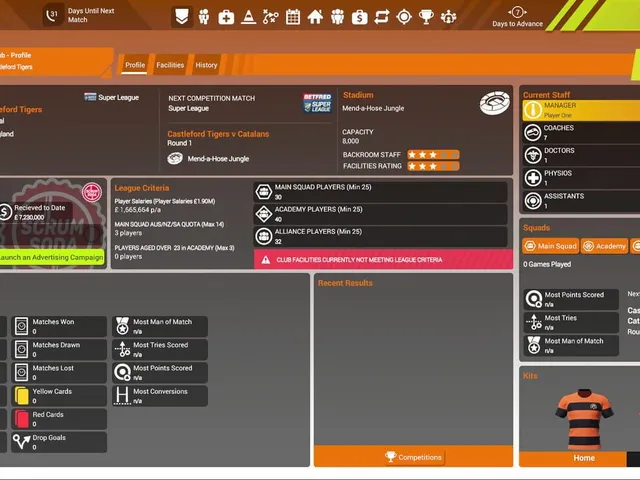Viewport: 640px width, 480px height.
Task: Click the Backroom Staff star rating
Action: click(433, 155)
